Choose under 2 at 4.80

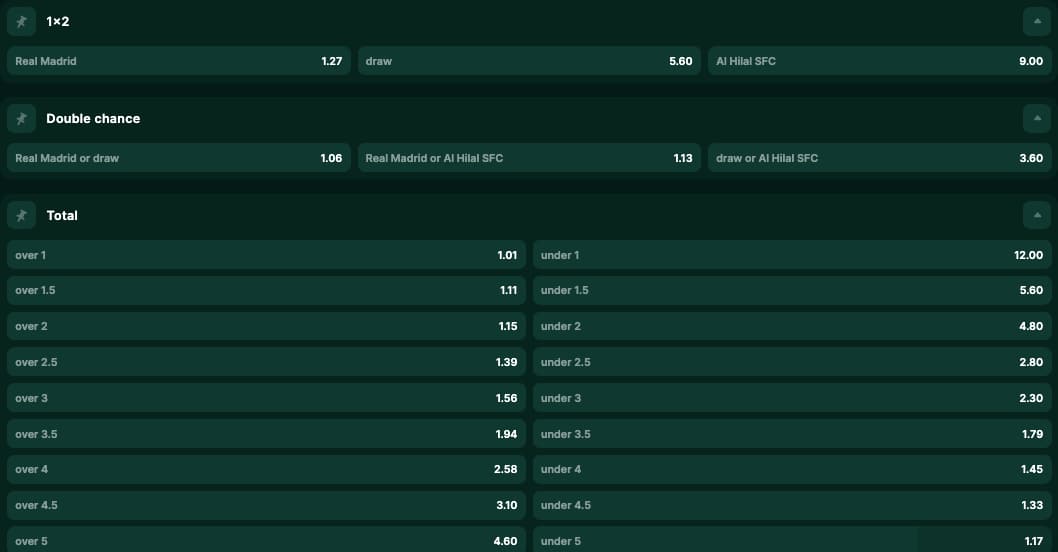[792, 326]
